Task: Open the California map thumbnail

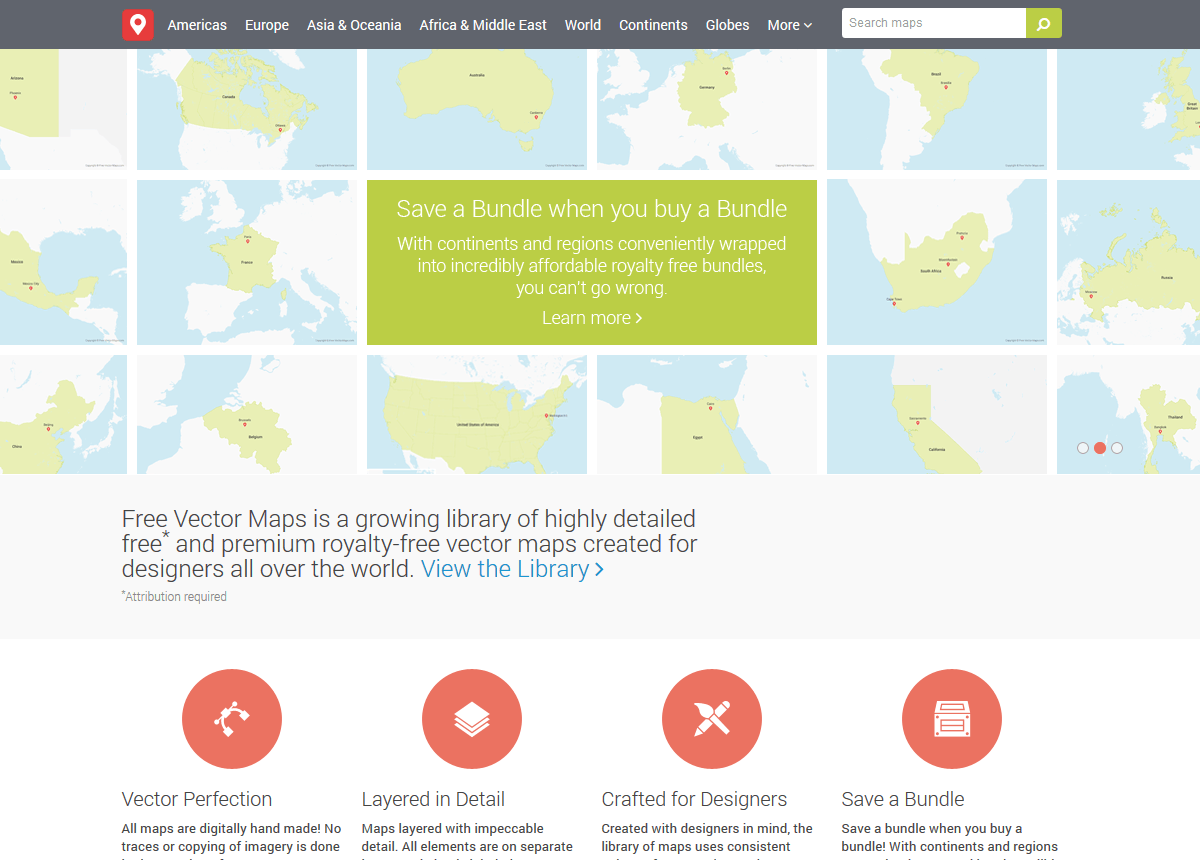Action: (937, 414)
